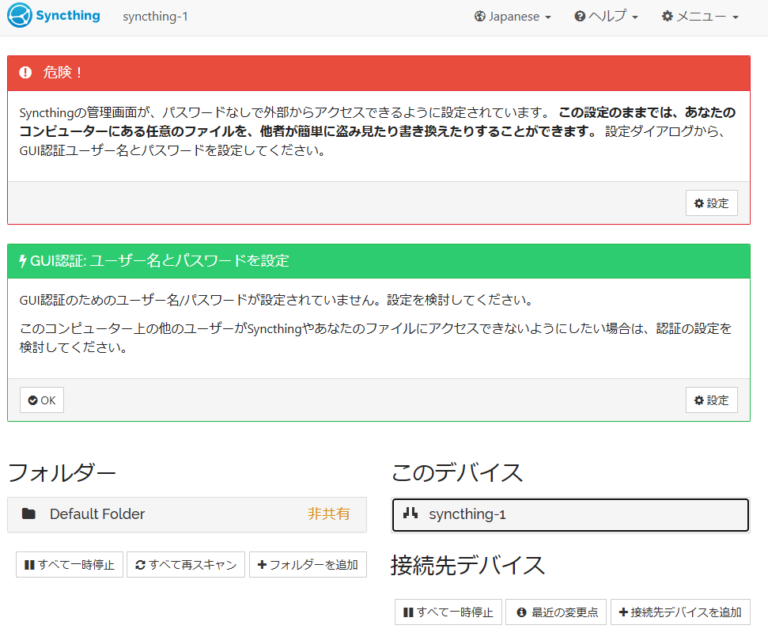Screen dimensions: 768x629
Task: Click the 危険！ danger heading text
Action: click(62, 73)
